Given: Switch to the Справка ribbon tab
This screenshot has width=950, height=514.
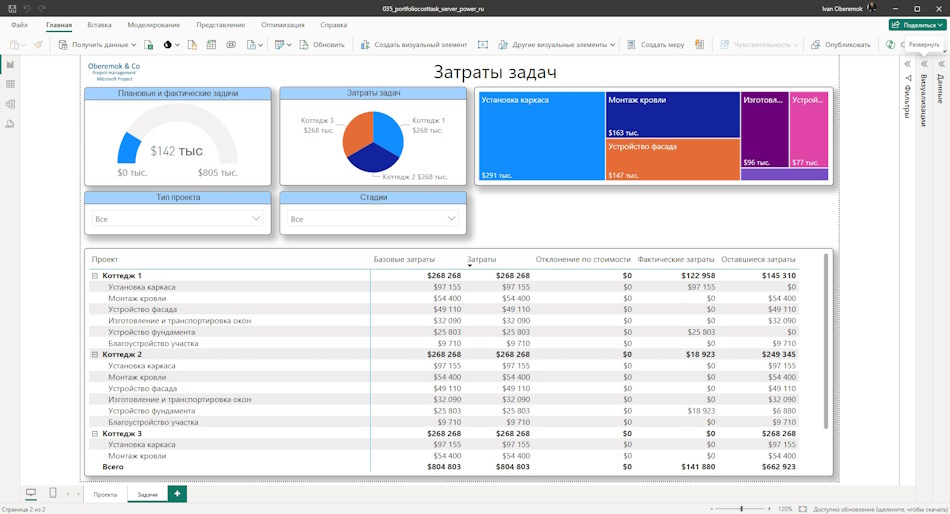Looking at the screenshot, I should pos(334,25).
